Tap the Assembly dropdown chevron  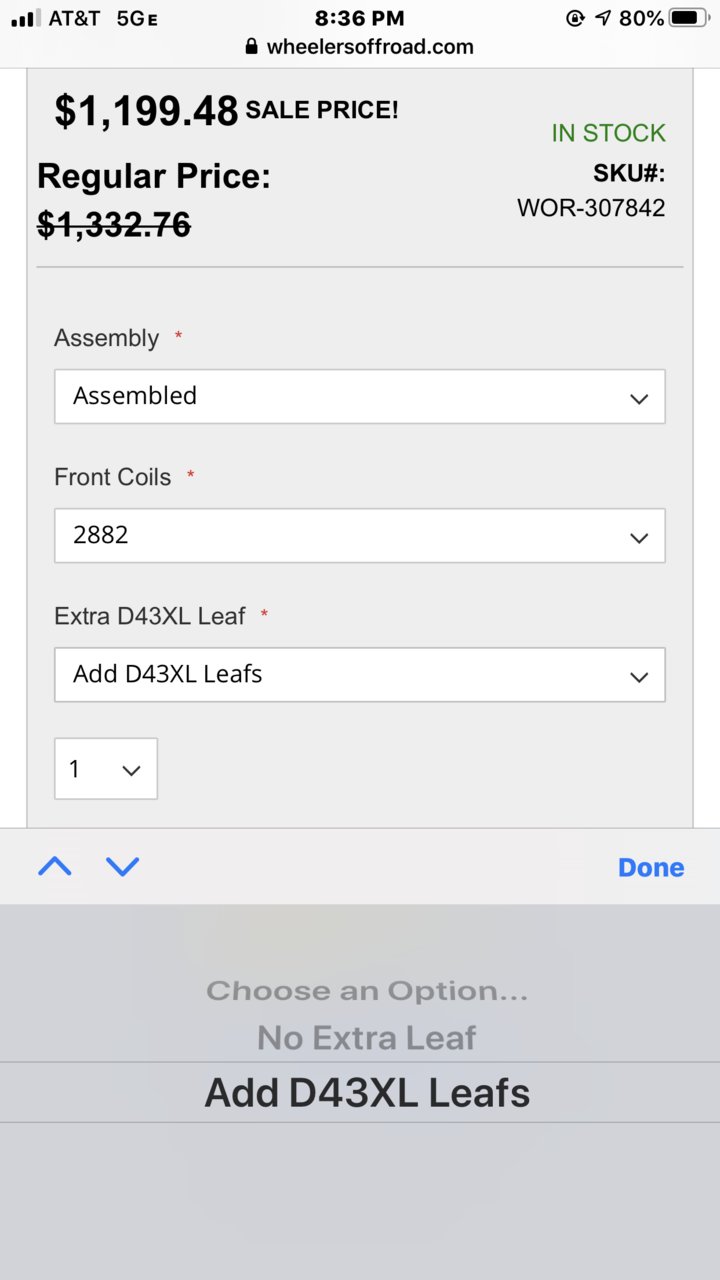point(639,398)
